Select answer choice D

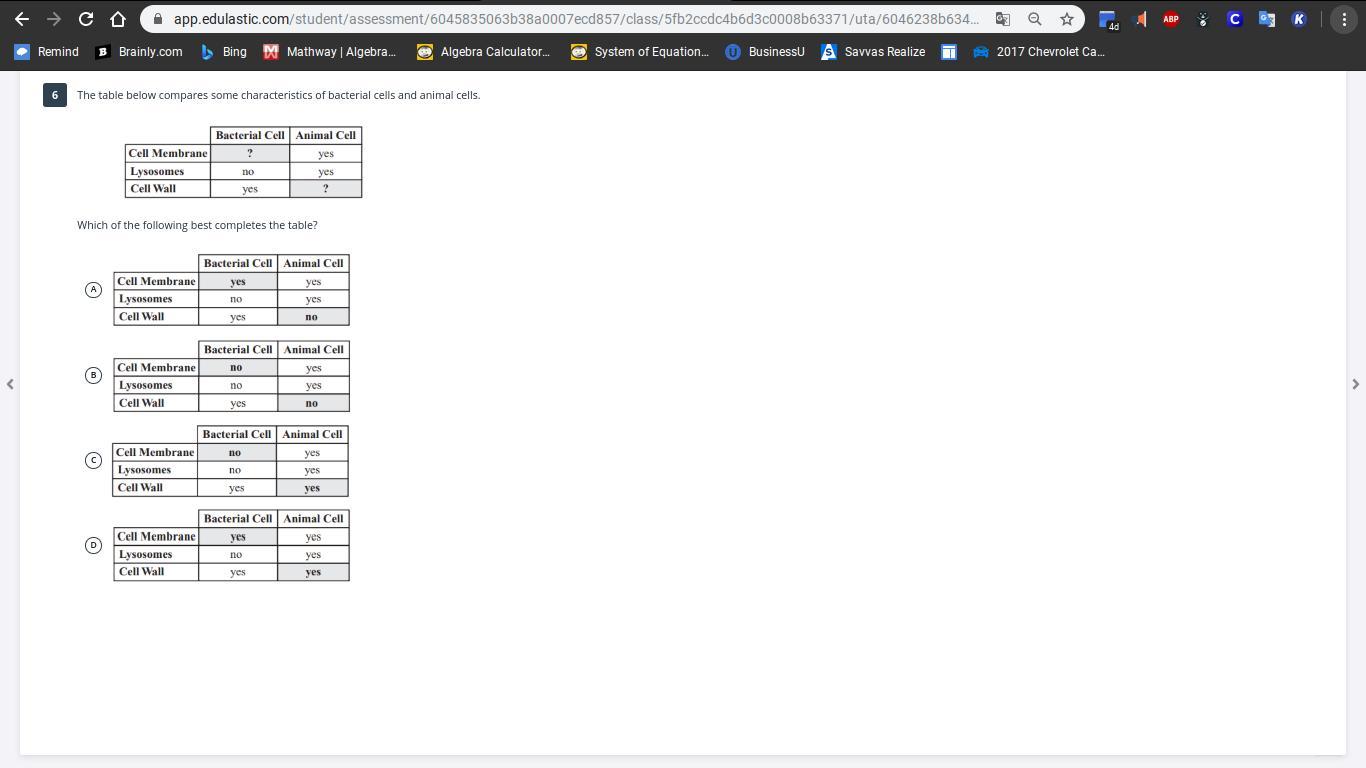[93, 545]
